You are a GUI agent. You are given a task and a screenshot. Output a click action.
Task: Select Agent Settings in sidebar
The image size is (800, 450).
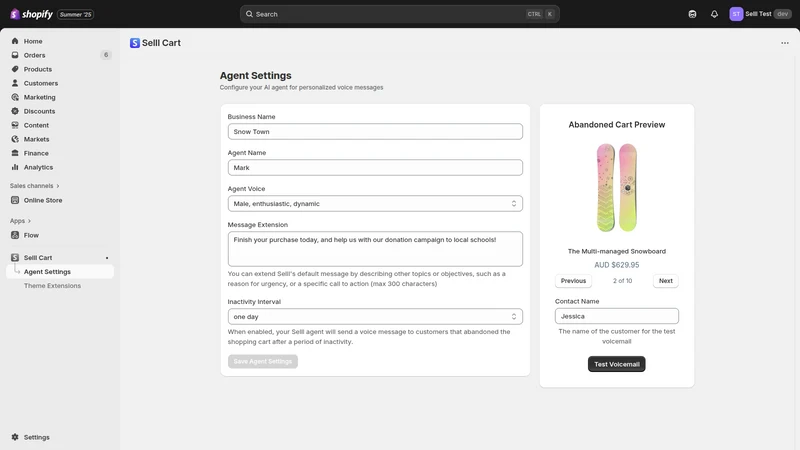[x=47, y=272]
